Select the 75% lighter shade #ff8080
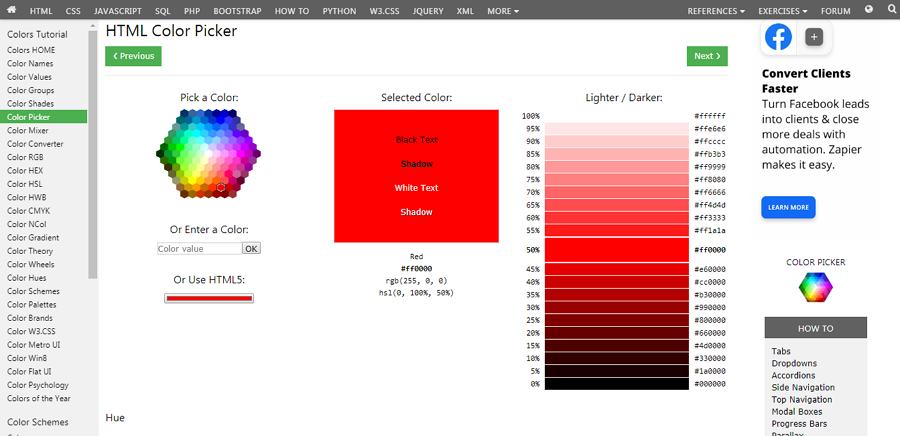This screenshot has width=900, height=436. pyautogui.click(x=616, y=180)
